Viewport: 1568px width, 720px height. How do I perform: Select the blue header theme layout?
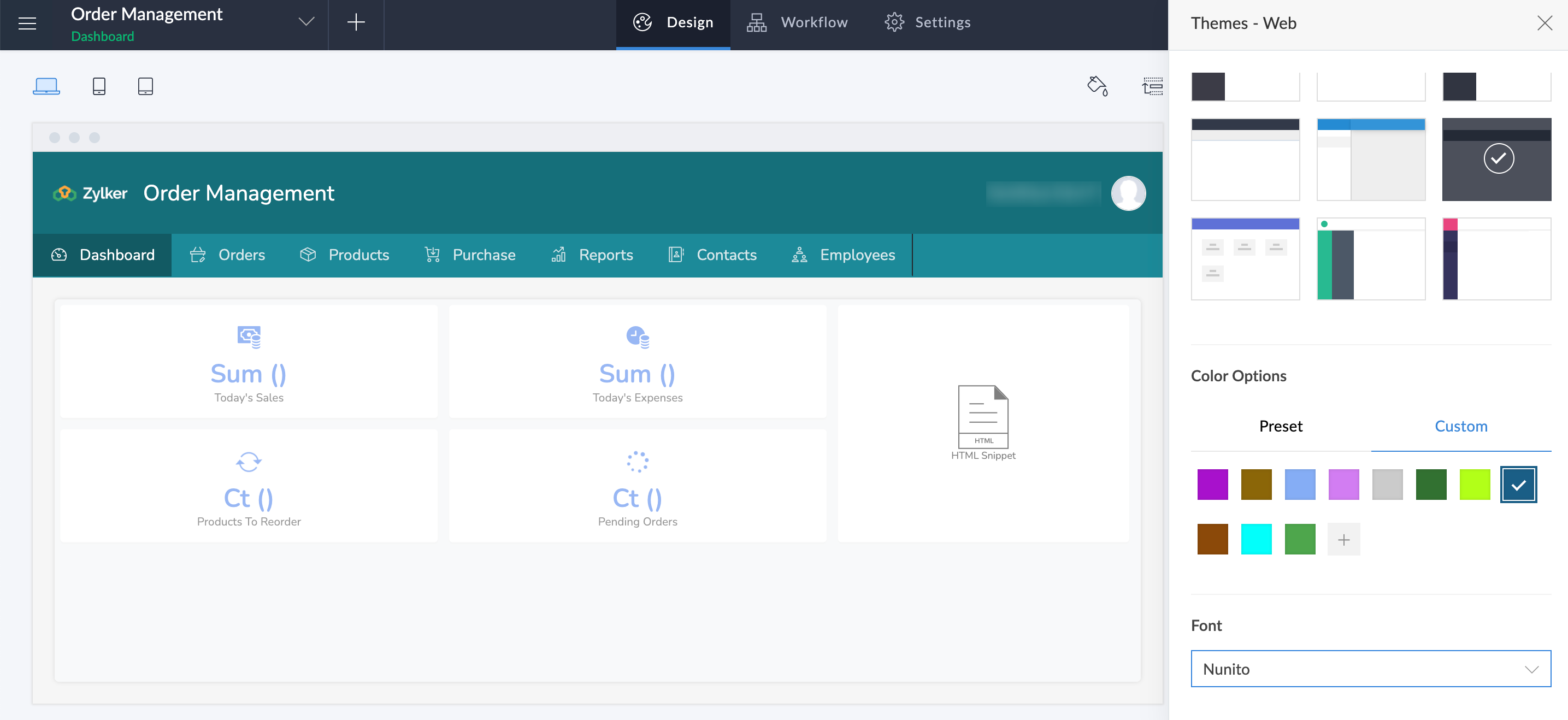point(1371,160)
